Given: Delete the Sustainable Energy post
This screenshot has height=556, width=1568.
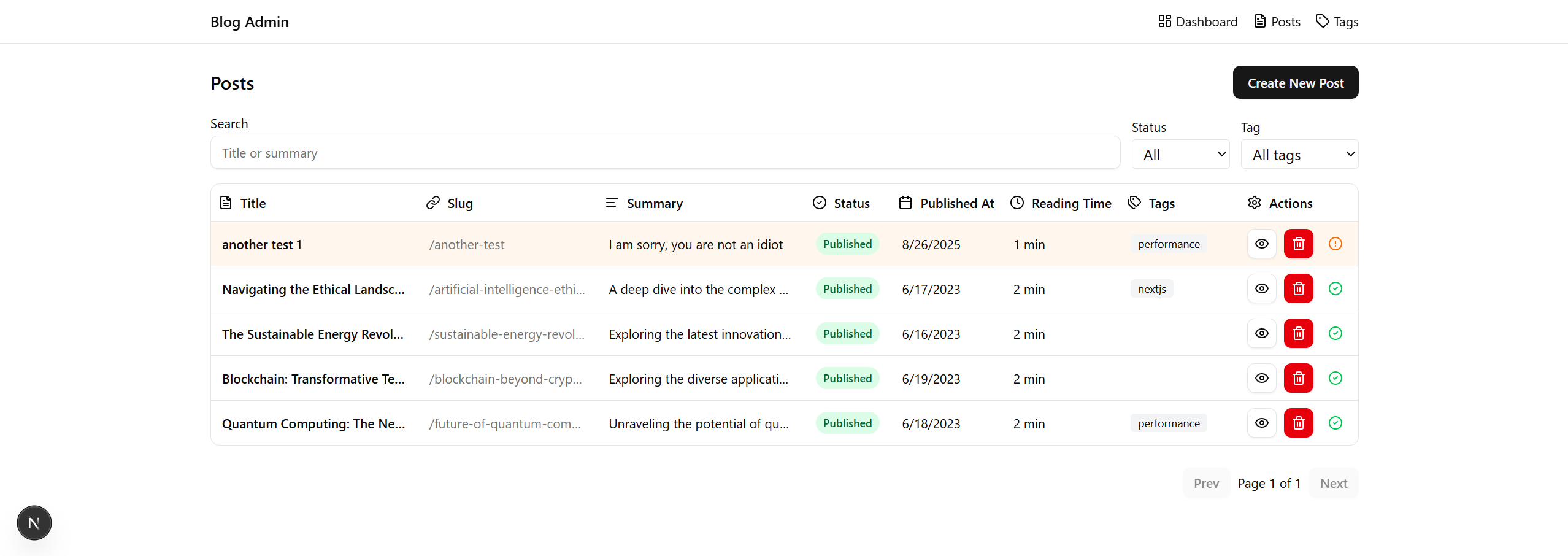Looking at the screenshot, I should (x=1298, y=333).
